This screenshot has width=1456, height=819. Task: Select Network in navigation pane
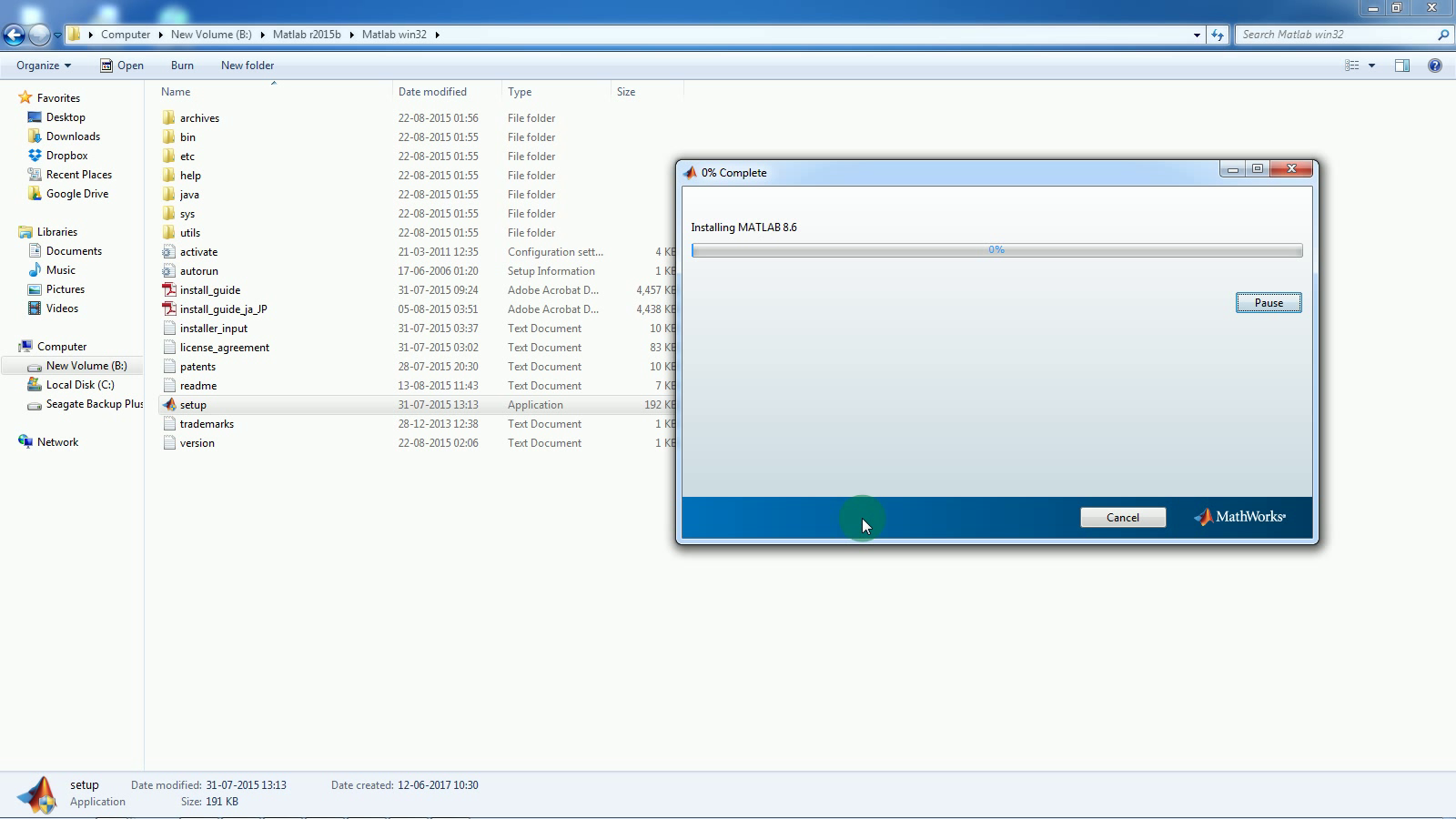pos(48,442)
